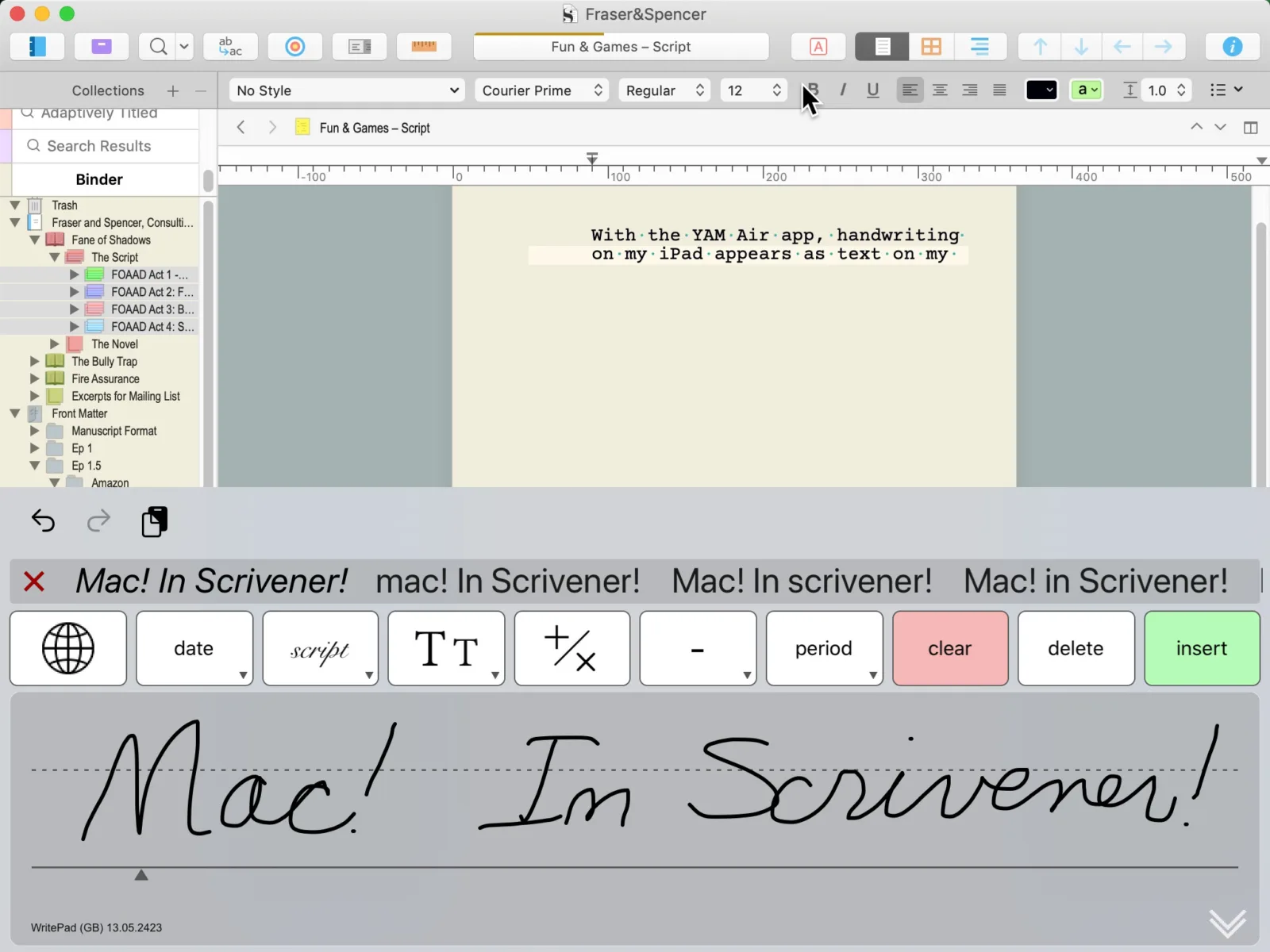
Task: Insert the recognized handwriting text
Action: (x=1201, y=648)
